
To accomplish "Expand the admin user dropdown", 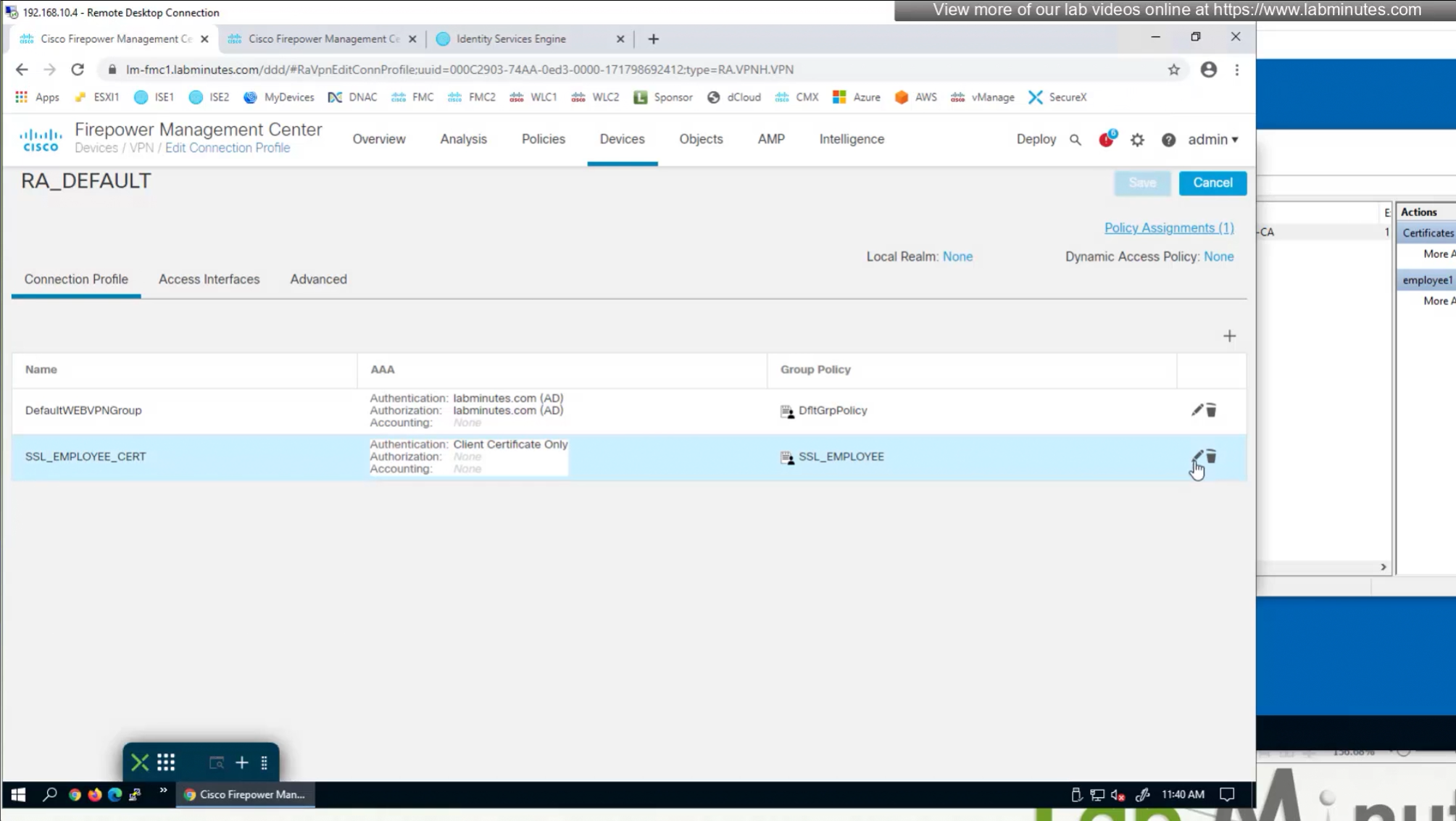I will coord(1212,140).
